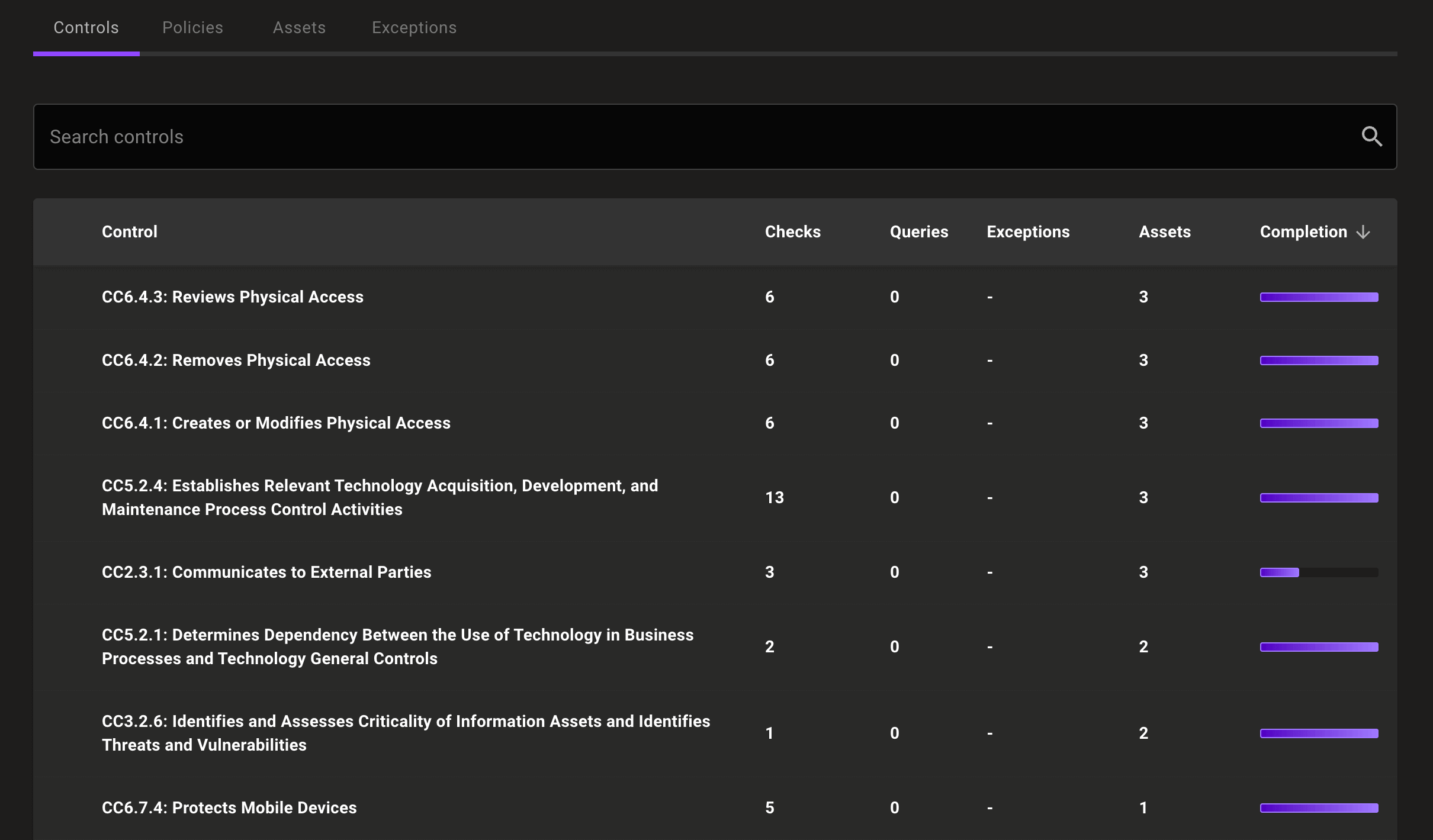Click CC2.3.1 Communicates to External Parties row
This screenshot has width=1433, height=840.
coord(715,572)
